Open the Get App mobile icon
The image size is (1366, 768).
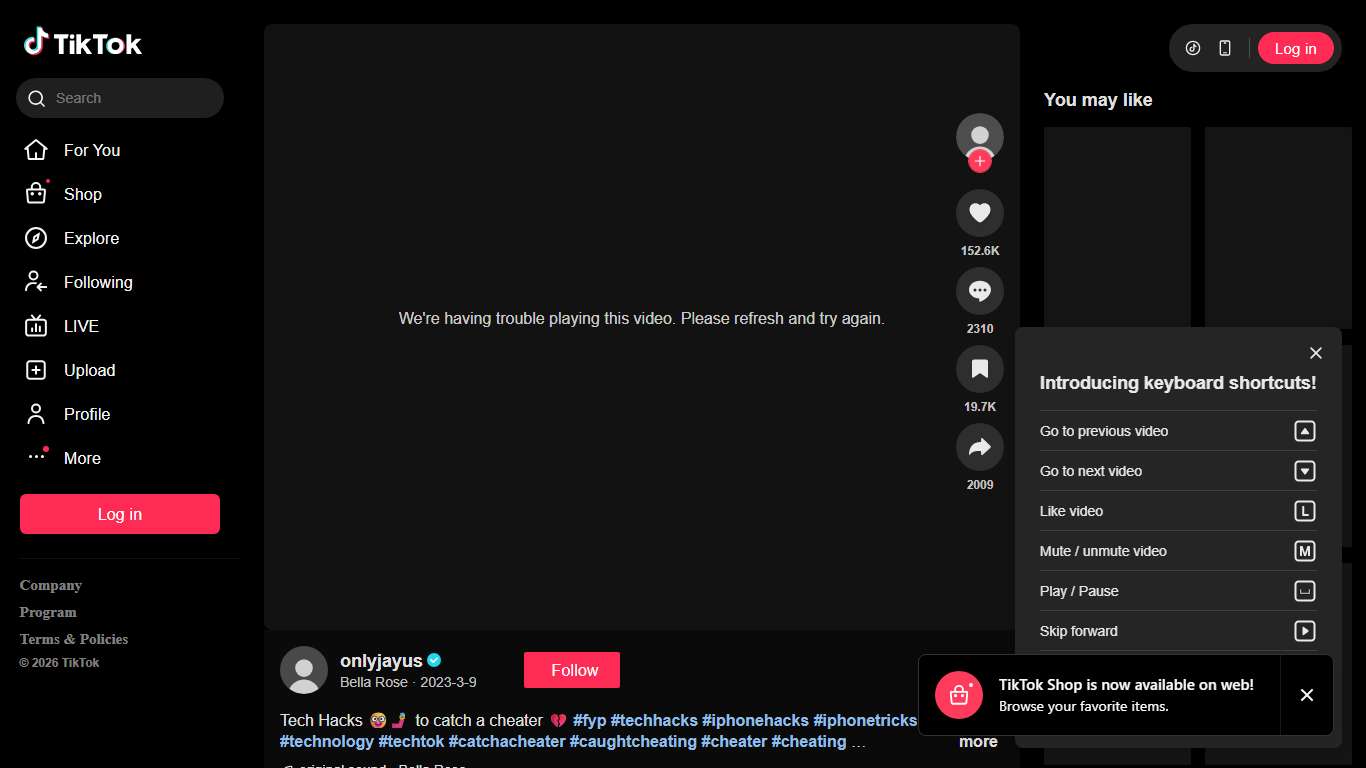[x=1224, y=47]
